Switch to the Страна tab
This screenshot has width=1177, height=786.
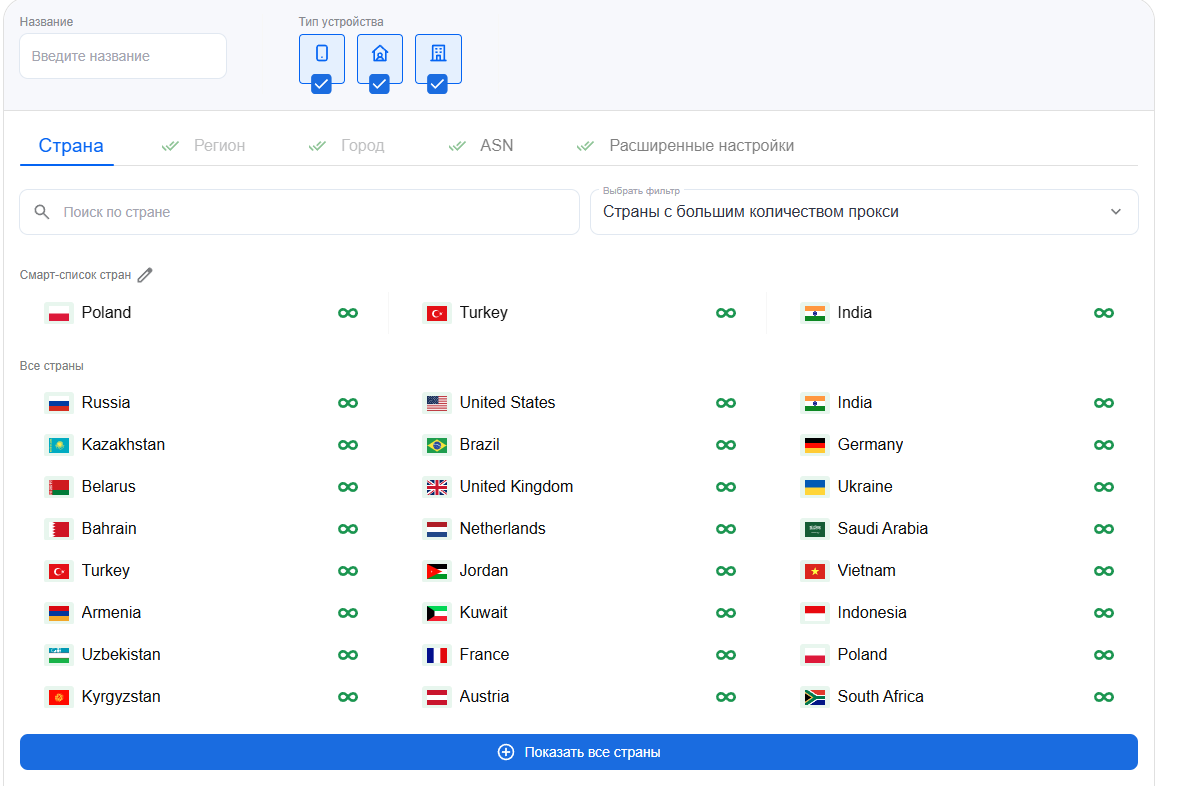pyautogui.click(x=71, y=146)
